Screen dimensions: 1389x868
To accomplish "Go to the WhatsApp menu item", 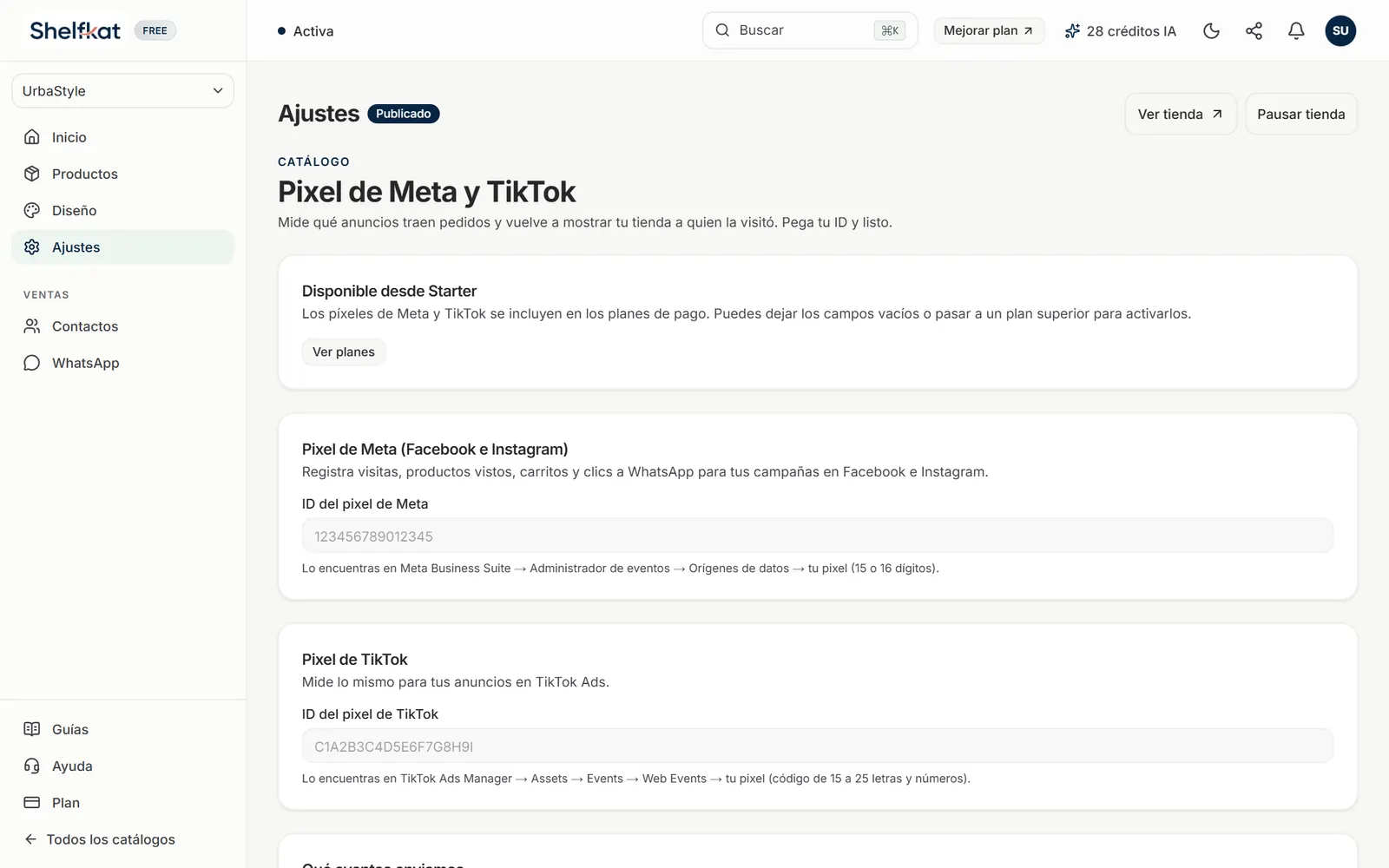I will [x=122, y=363].
